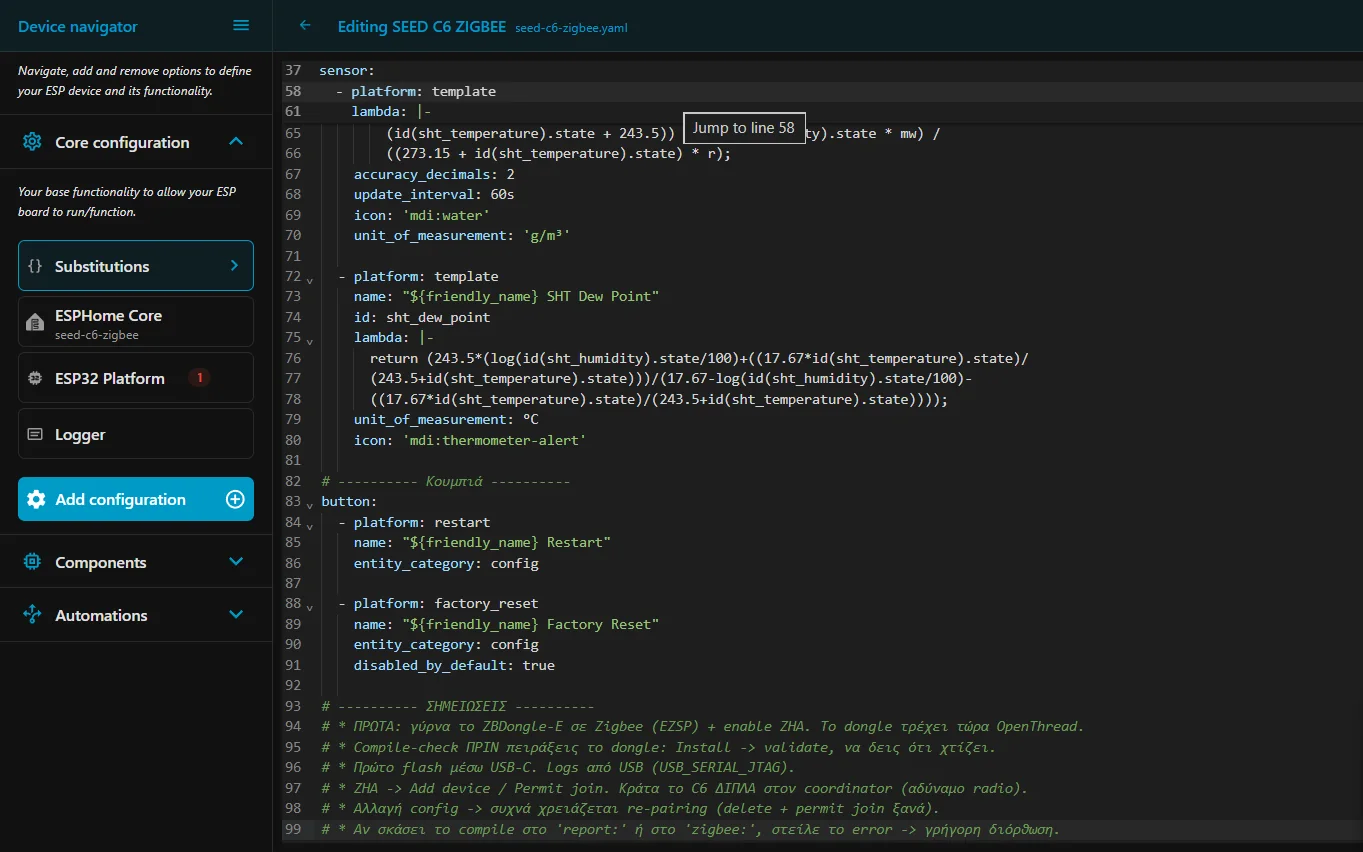Collapse the Core configuration section chevron
Screen dimensions: 1363x852
[236, 142]
